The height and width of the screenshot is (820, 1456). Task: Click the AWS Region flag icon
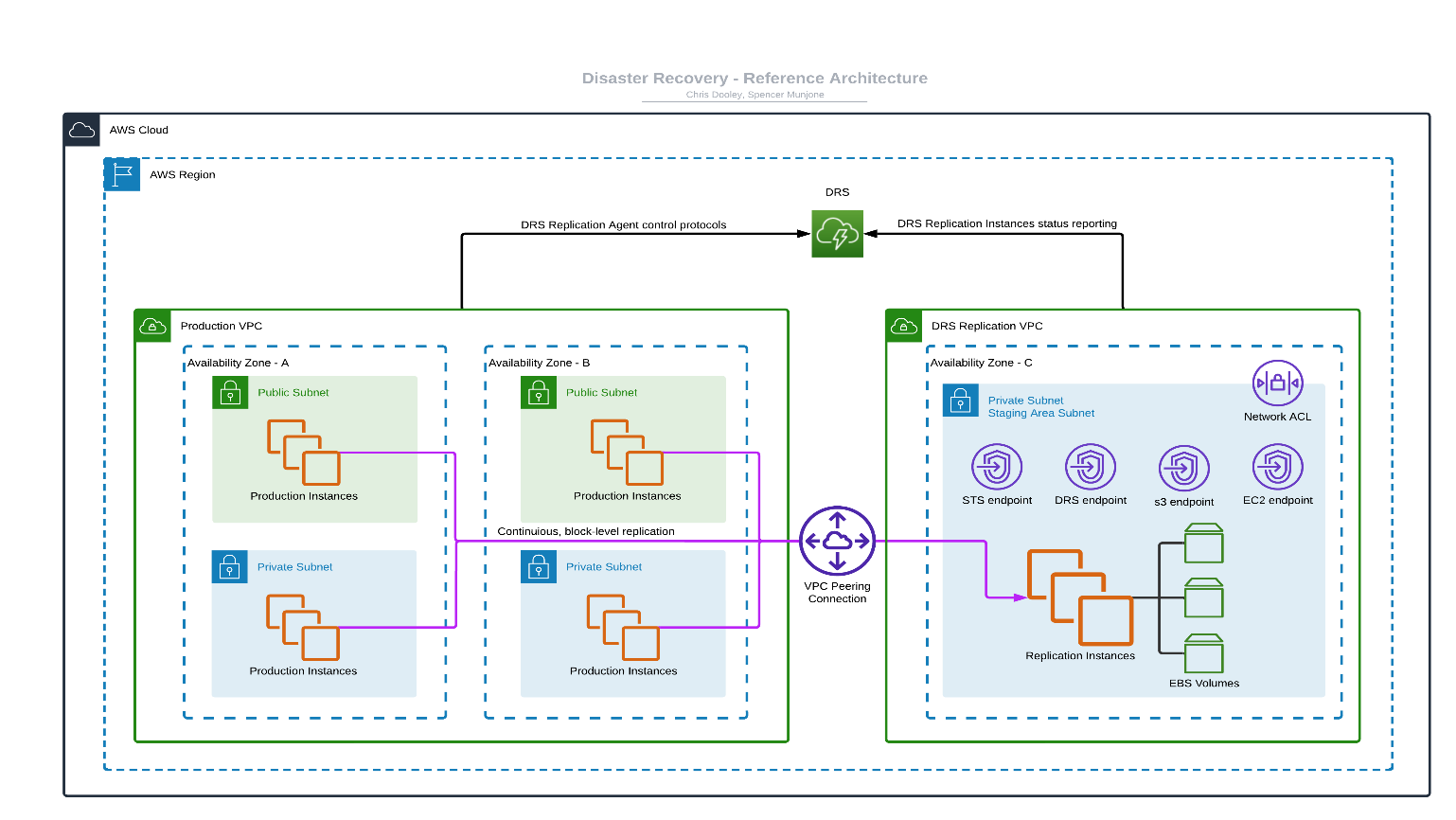(x=122, y=174)
